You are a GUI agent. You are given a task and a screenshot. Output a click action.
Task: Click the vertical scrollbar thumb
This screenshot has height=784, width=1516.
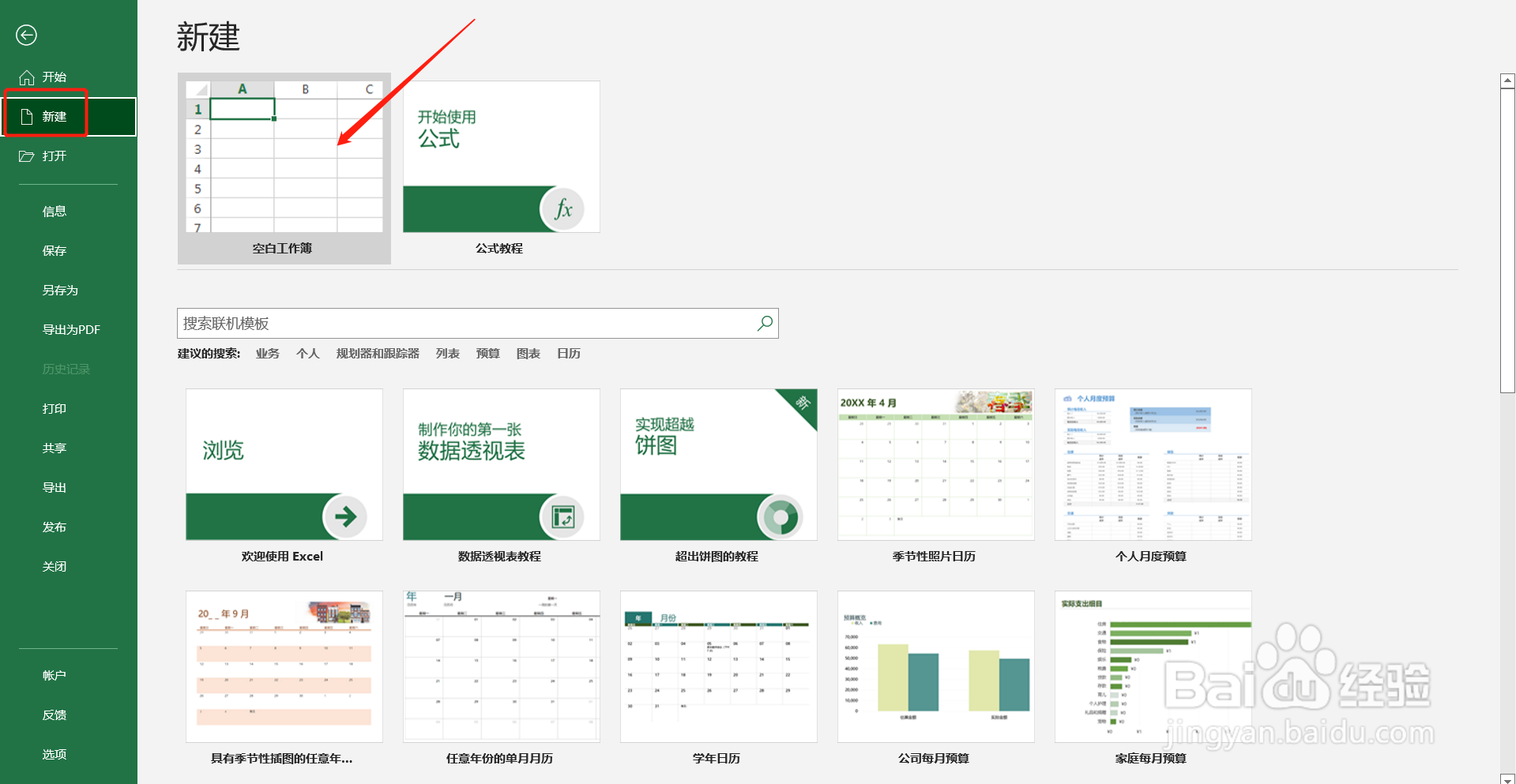[x=1507, y=240]
